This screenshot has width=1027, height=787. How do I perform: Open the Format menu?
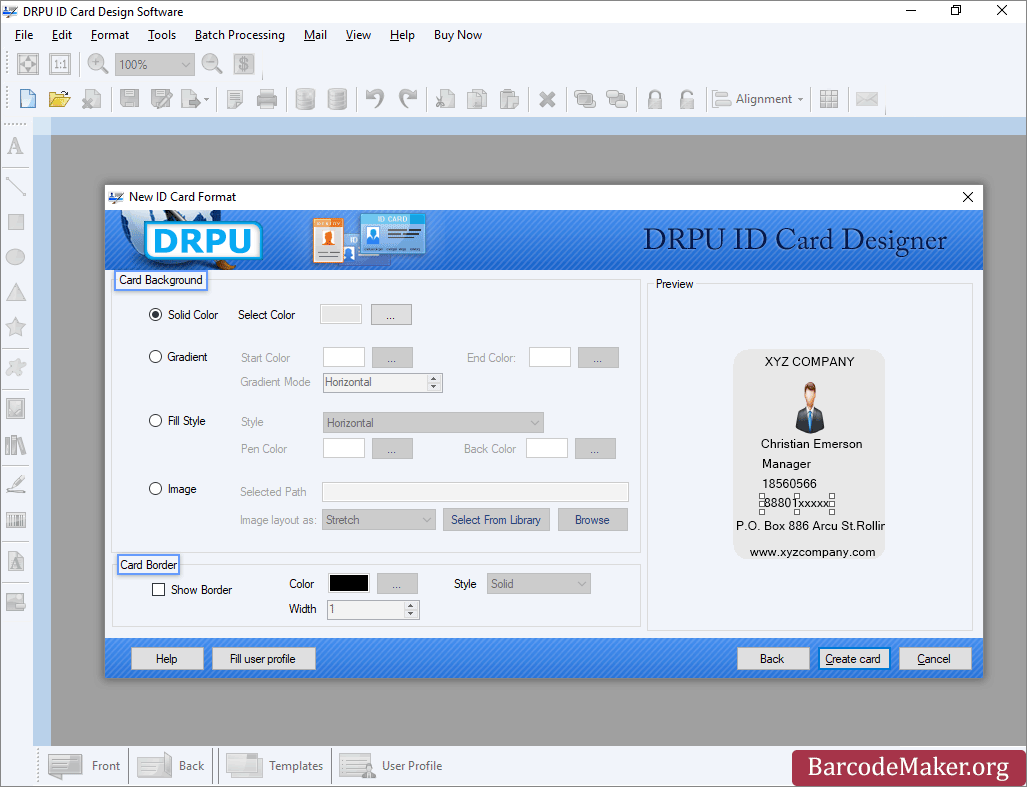click(x=109, y=35)
